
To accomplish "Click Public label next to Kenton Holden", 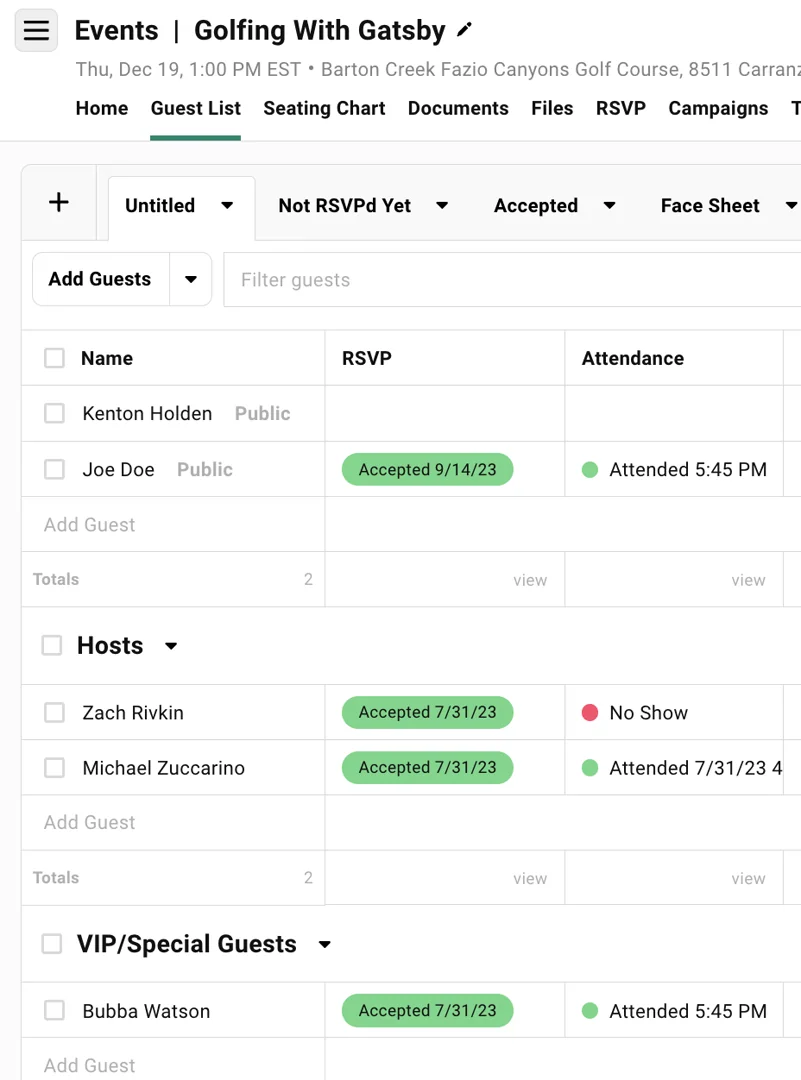I will tap(262, 413).
